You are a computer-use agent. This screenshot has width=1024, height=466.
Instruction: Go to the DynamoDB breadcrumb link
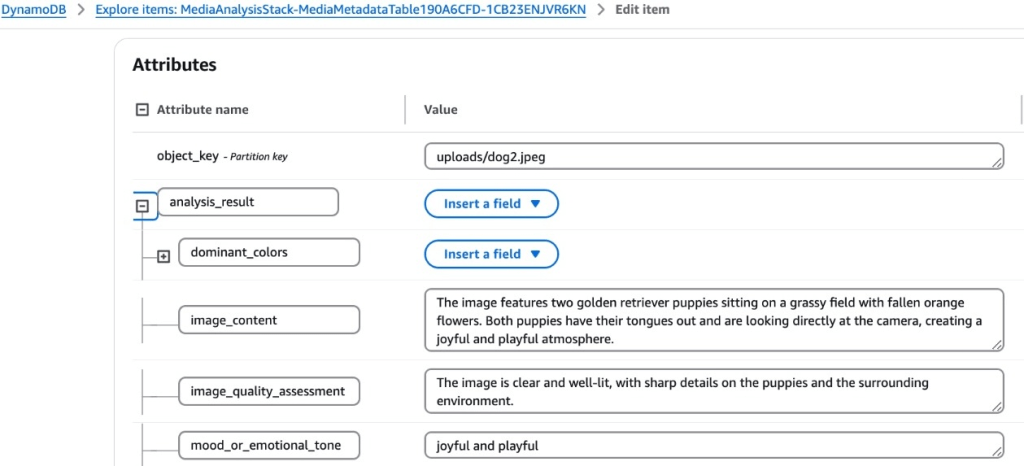[33, 10]
